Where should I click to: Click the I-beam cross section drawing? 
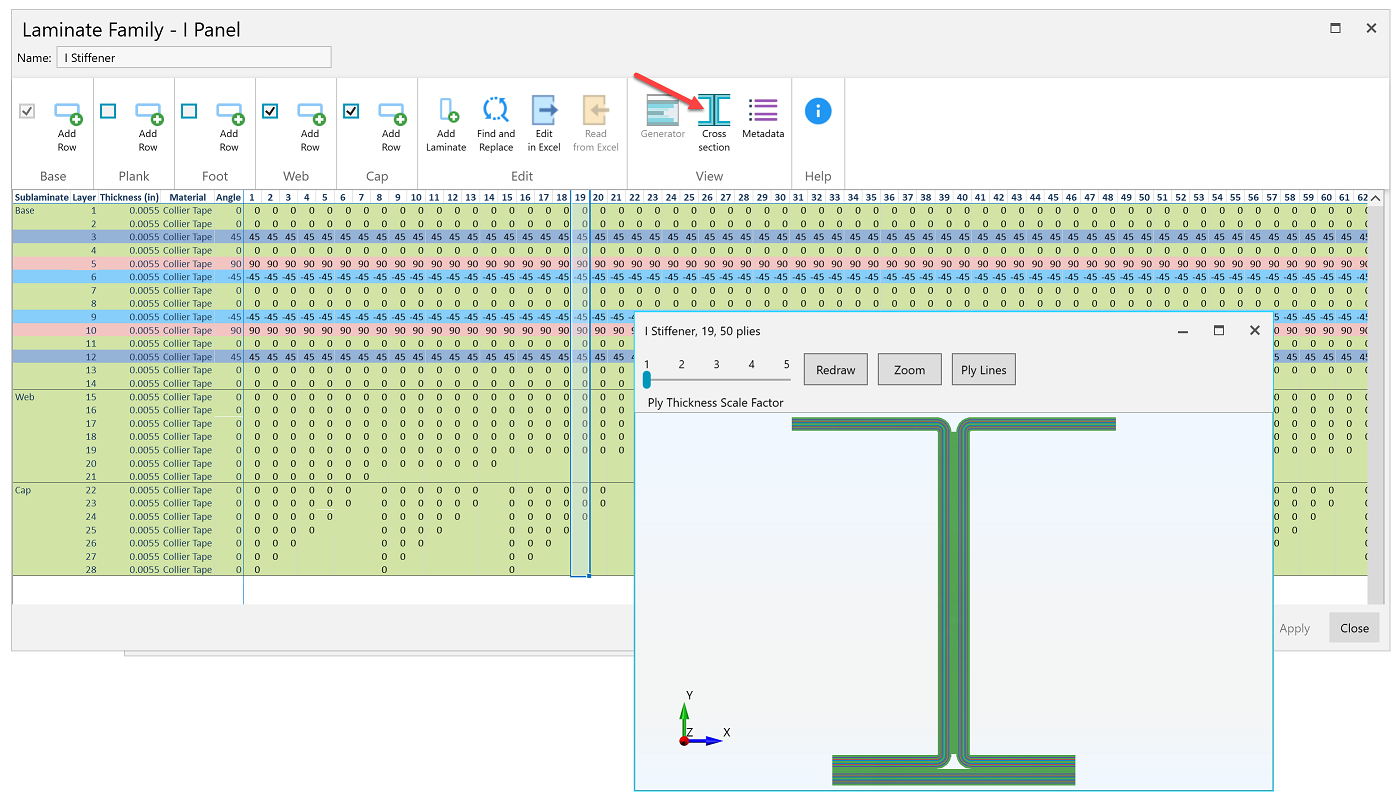tap(954, 600)
